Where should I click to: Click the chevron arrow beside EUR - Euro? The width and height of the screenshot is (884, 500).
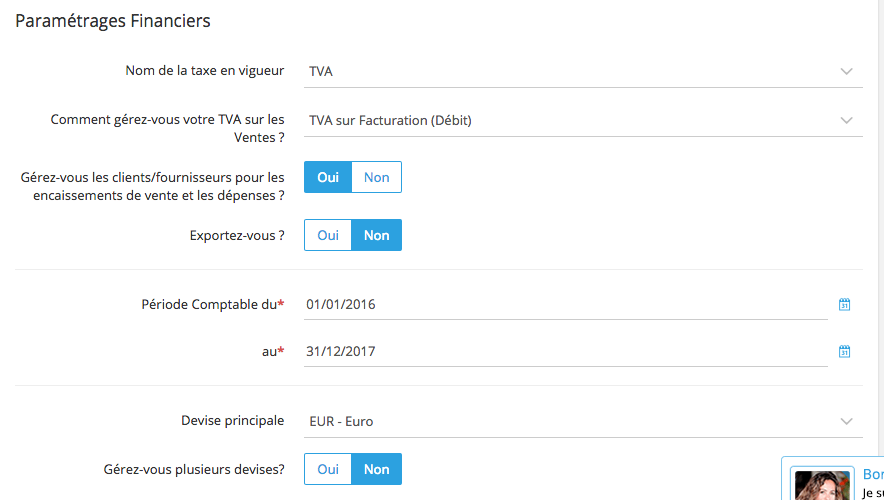coord(846,422)
